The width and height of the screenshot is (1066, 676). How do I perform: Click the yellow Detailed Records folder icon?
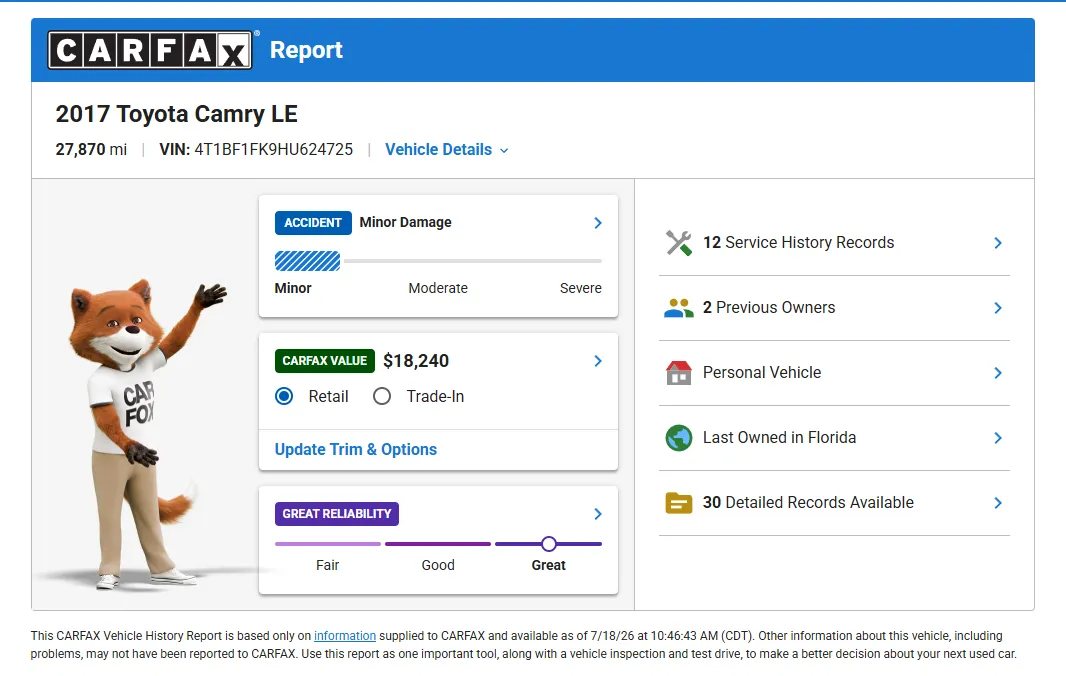[x=678, y=503]
